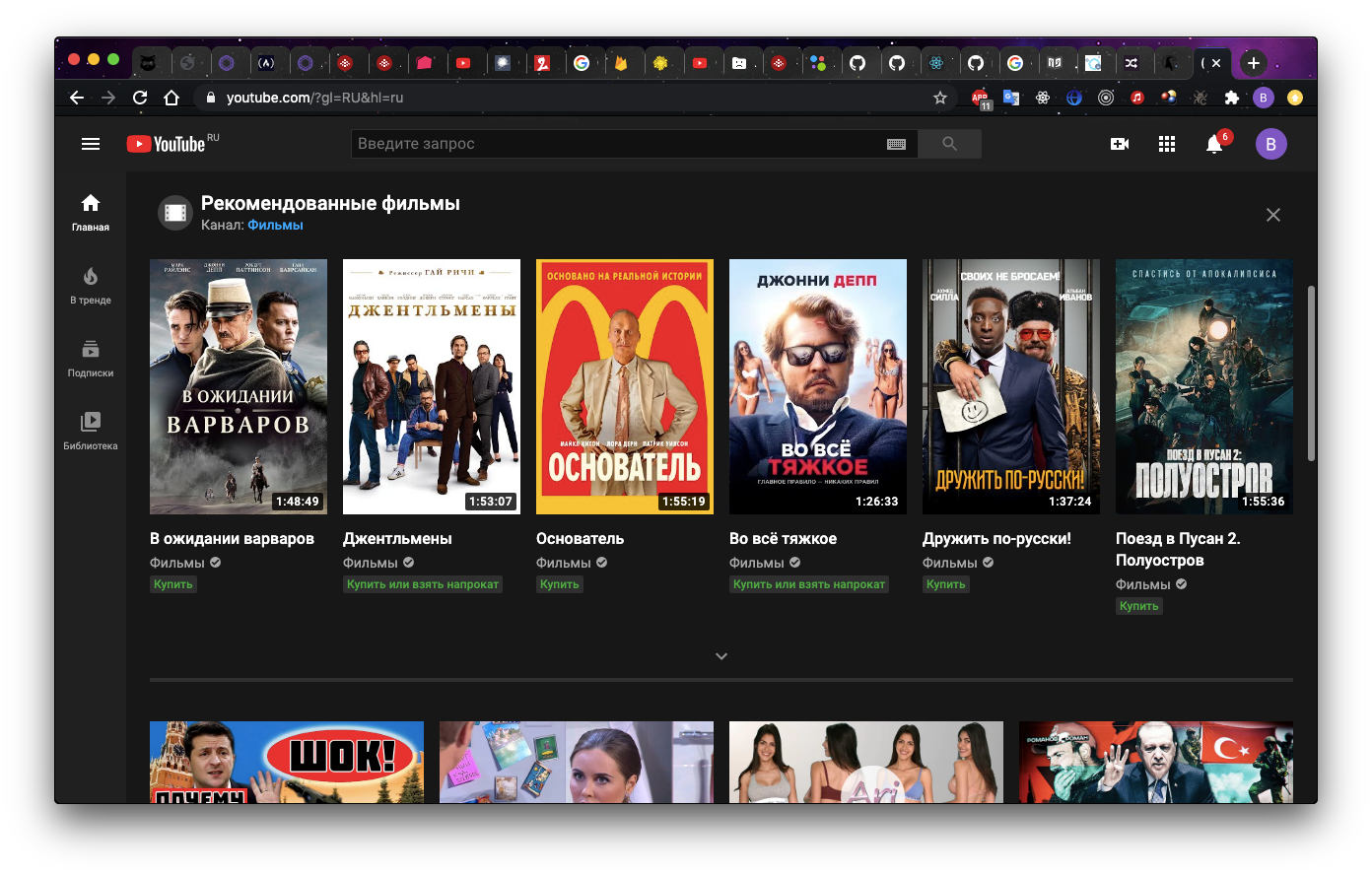1372x876 pixels.
Task: Open the Во всё тяжкое title link
Action: point(783,538)
